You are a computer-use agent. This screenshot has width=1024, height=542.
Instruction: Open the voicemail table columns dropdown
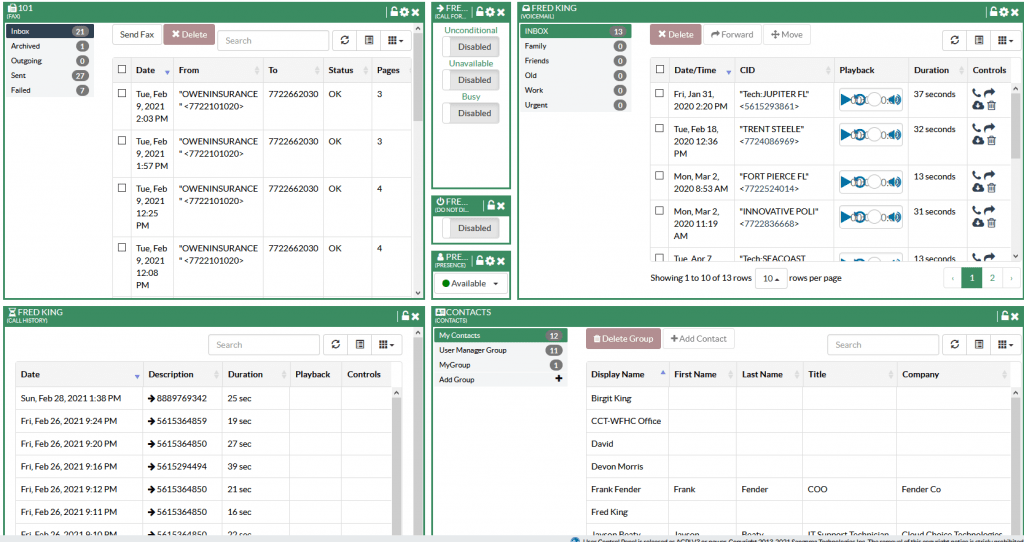1005,40
